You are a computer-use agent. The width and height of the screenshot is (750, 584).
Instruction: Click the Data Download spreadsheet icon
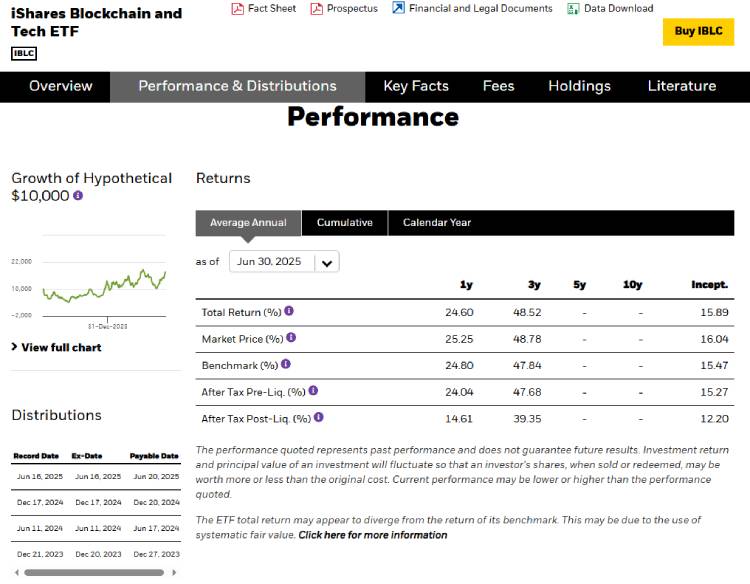573,9
